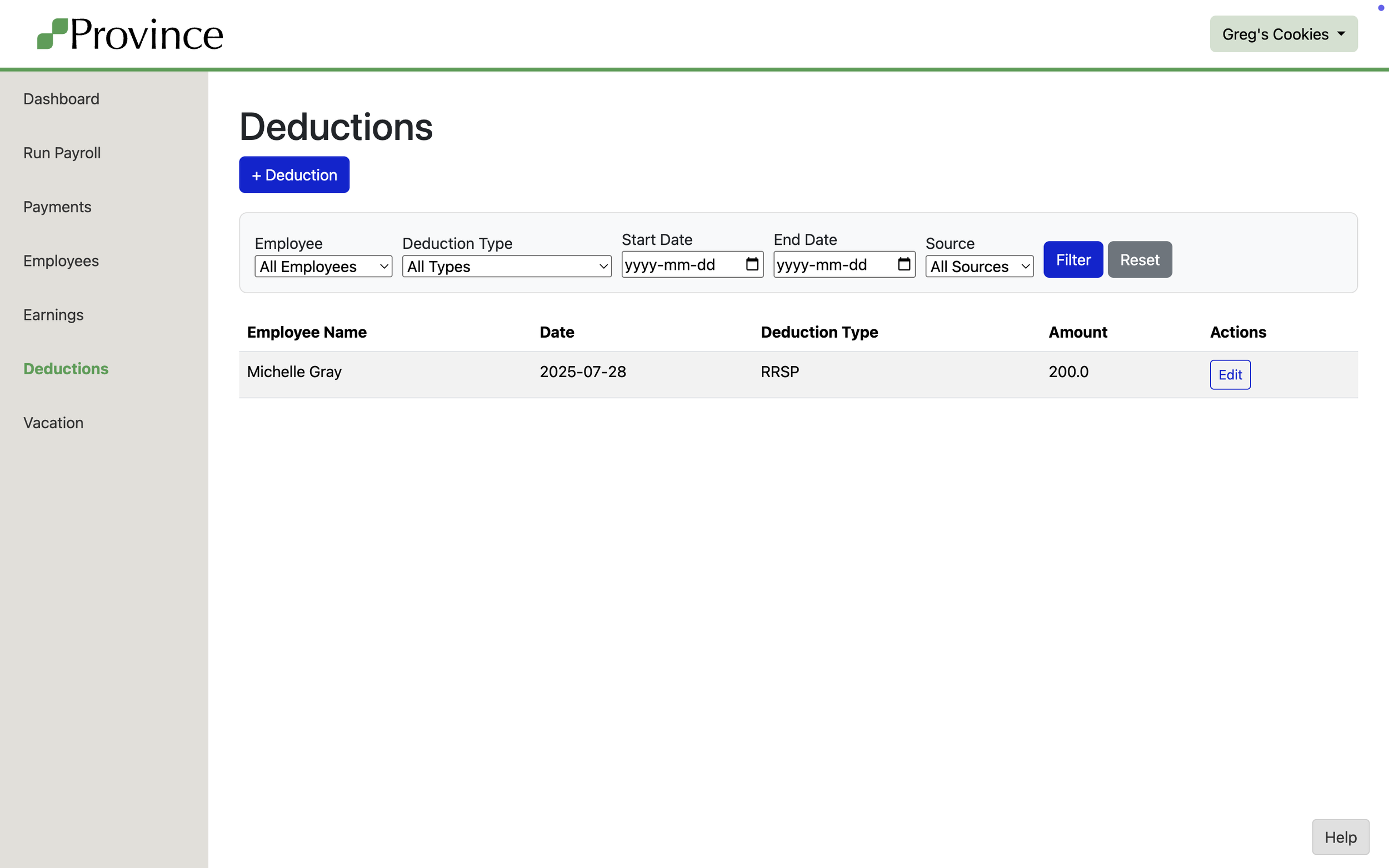Open the All Sources dropdown

(978, 267)
